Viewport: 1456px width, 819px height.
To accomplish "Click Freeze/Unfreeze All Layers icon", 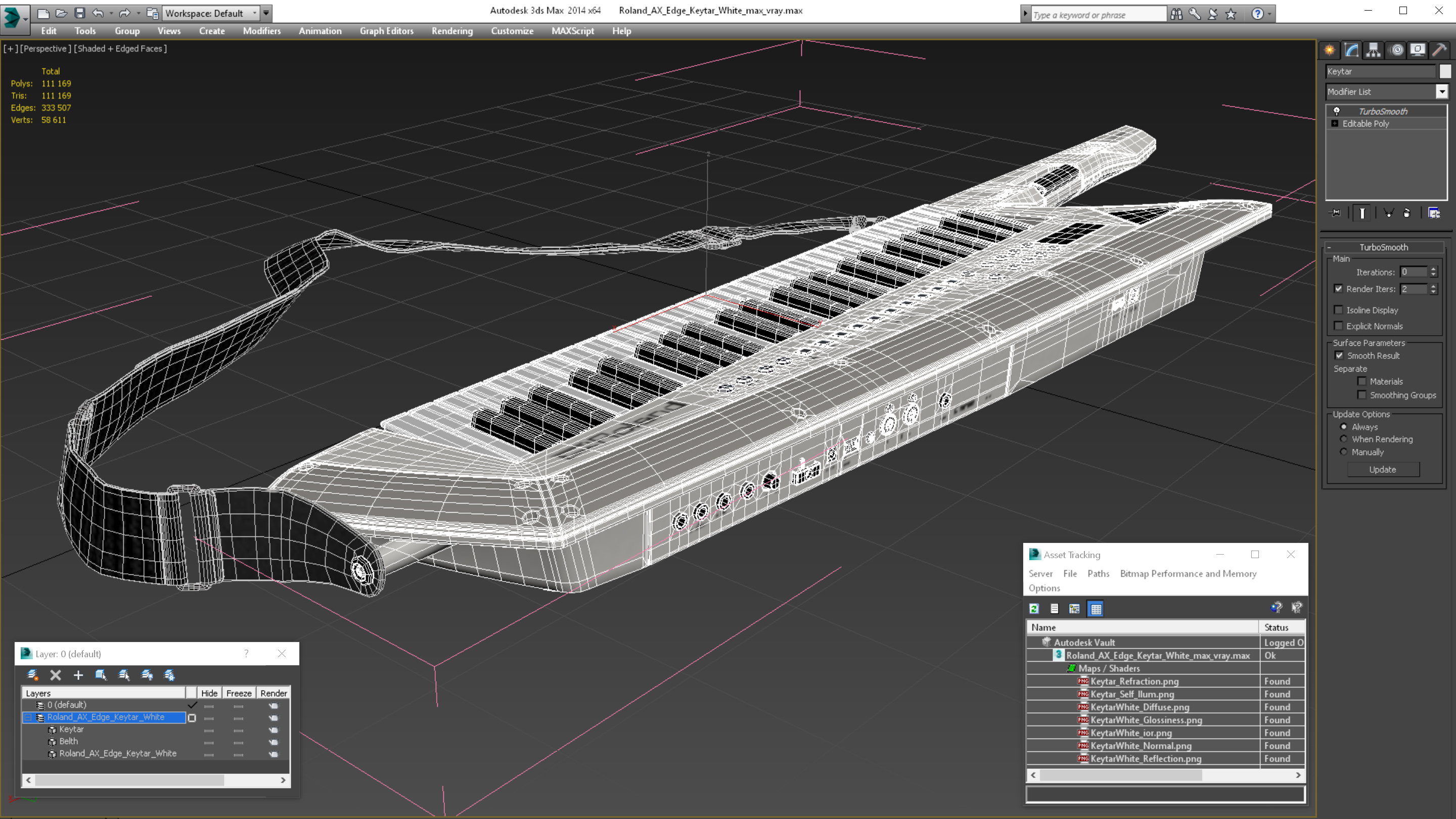I will point(169,675).
